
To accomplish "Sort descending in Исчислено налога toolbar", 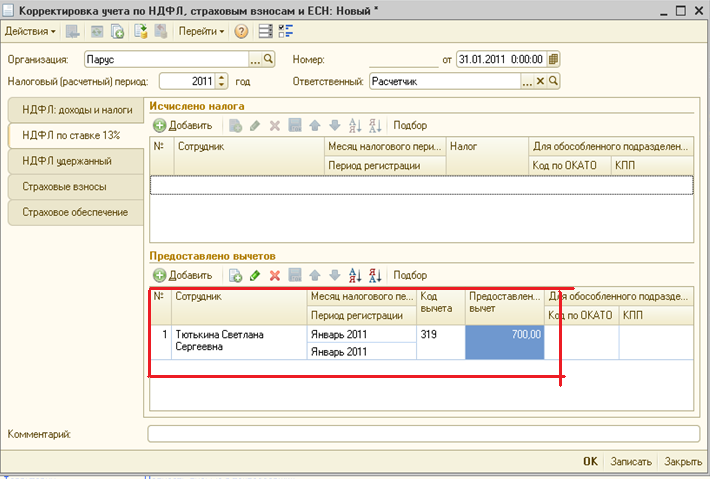I will click(x=375, y=125).
